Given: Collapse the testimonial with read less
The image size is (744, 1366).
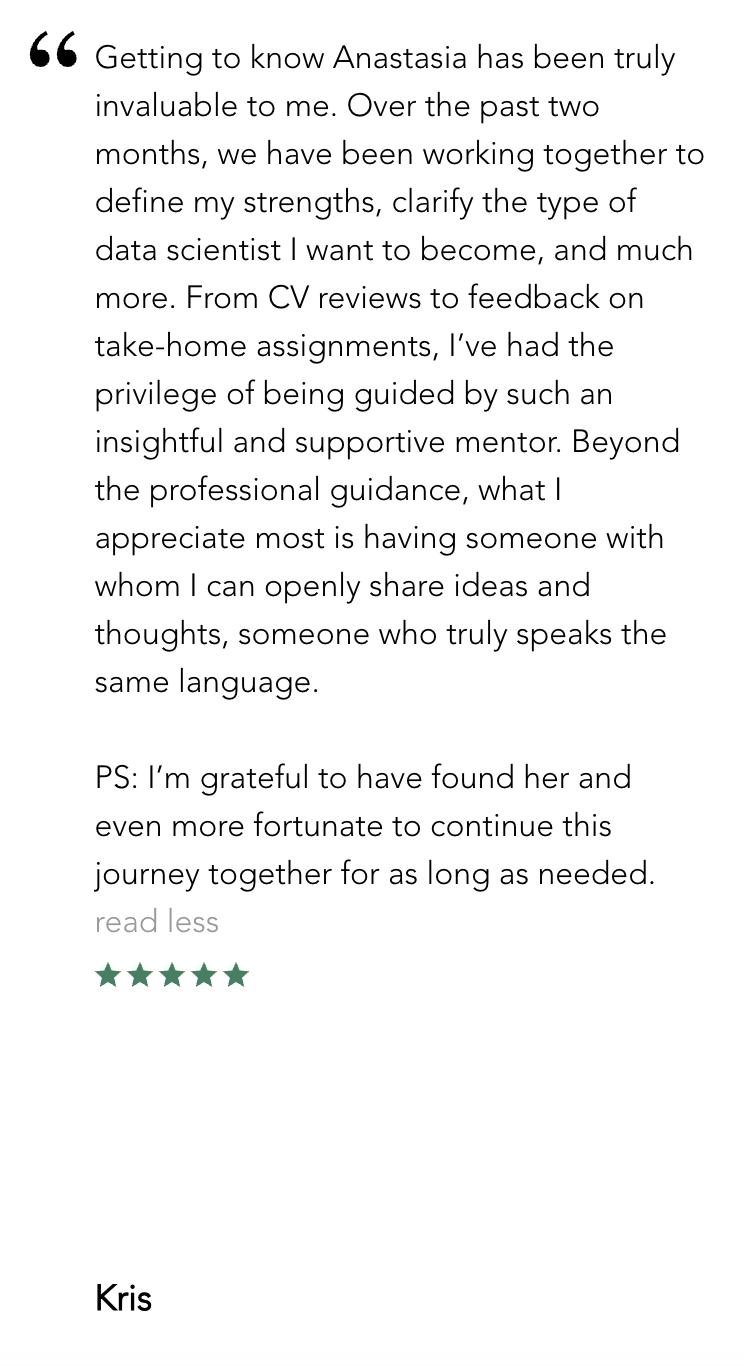Looking at the screenshot, I should [x=157, y=922].
